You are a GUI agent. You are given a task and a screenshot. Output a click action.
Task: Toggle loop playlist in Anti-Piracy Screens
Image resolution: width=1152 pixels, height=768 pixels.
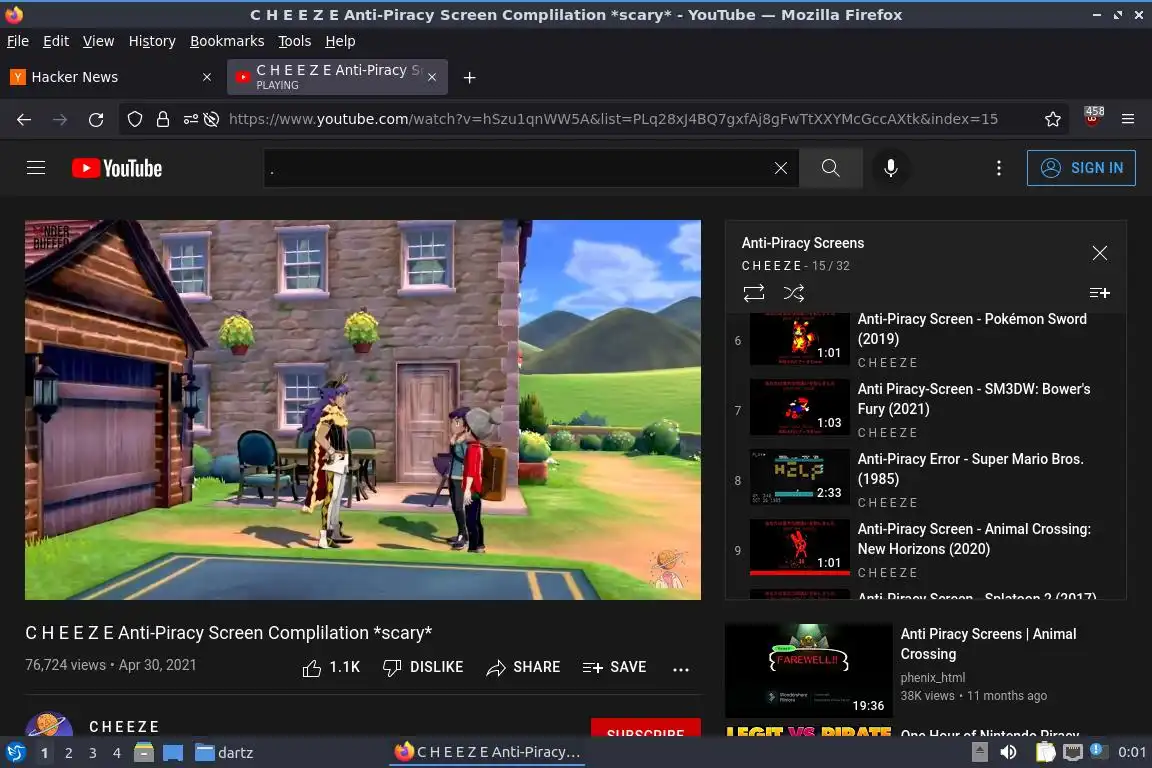pyautogui.click(x=754, y=293)
